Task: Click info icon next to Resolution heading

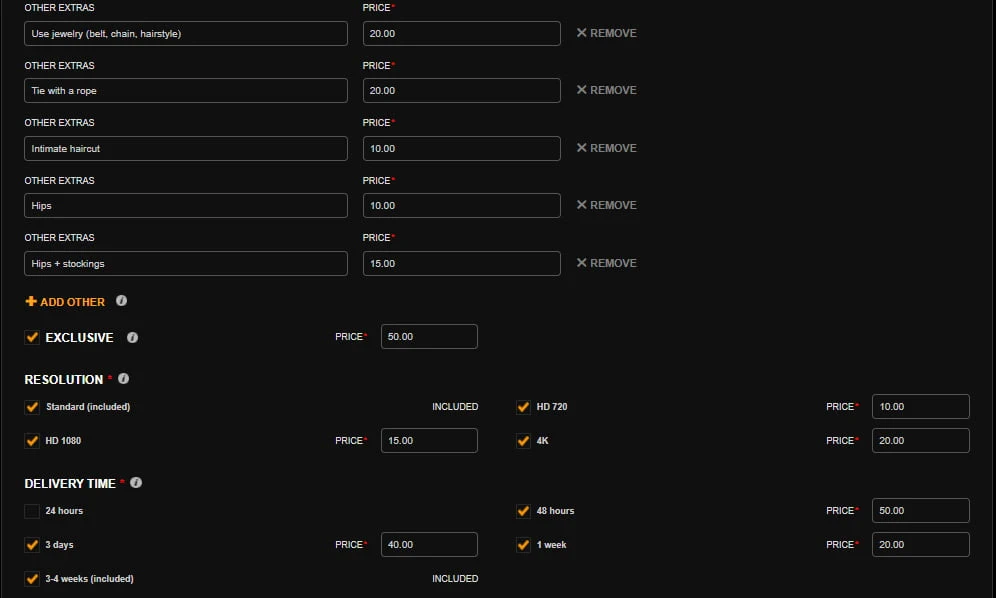Action: click(124, 380)
